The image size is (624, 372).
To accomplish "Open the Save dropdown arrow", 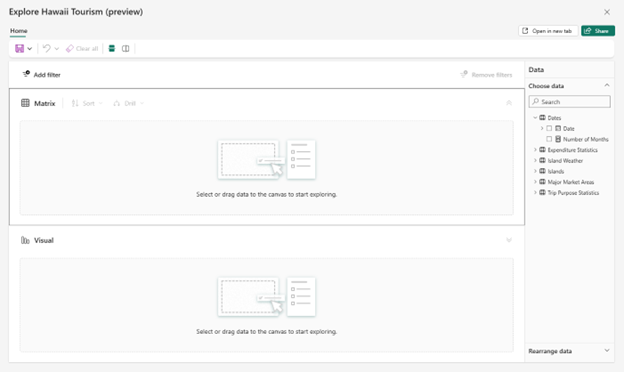I will 30,49.
